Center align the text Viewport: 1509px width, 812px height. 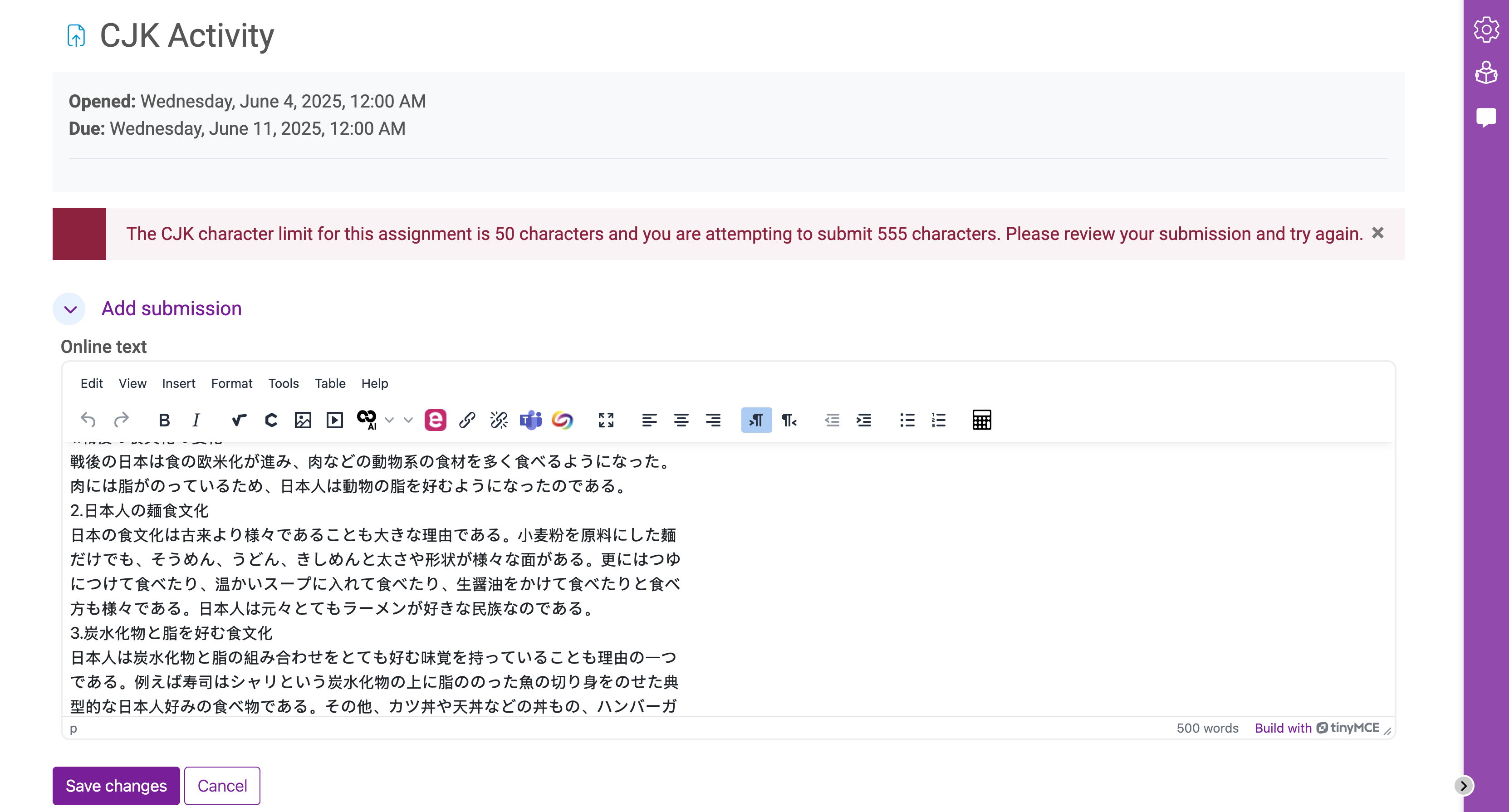[681, 420]
